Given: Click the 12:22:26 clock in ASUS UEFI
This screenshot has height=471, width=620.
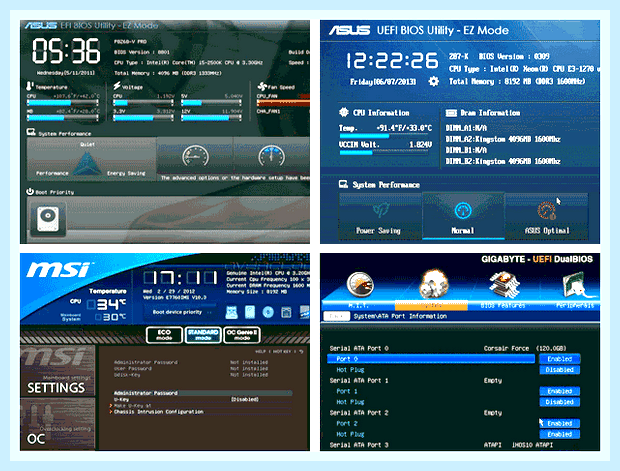Looking at the screenshot, I should pyautogui.click(x=392, y=61).
